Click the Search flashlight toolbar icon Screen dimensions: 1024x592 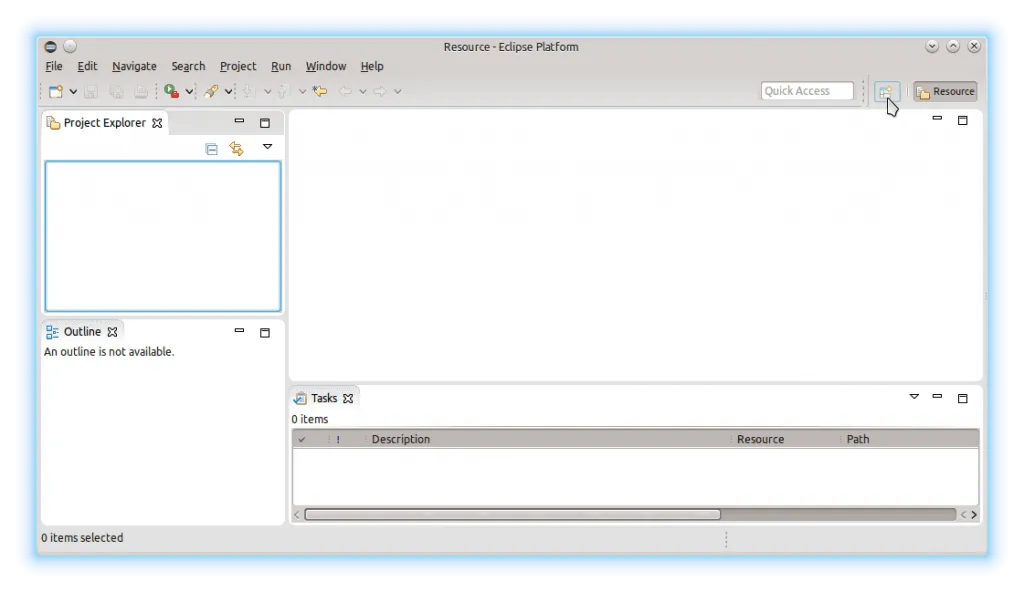[211, 92]
